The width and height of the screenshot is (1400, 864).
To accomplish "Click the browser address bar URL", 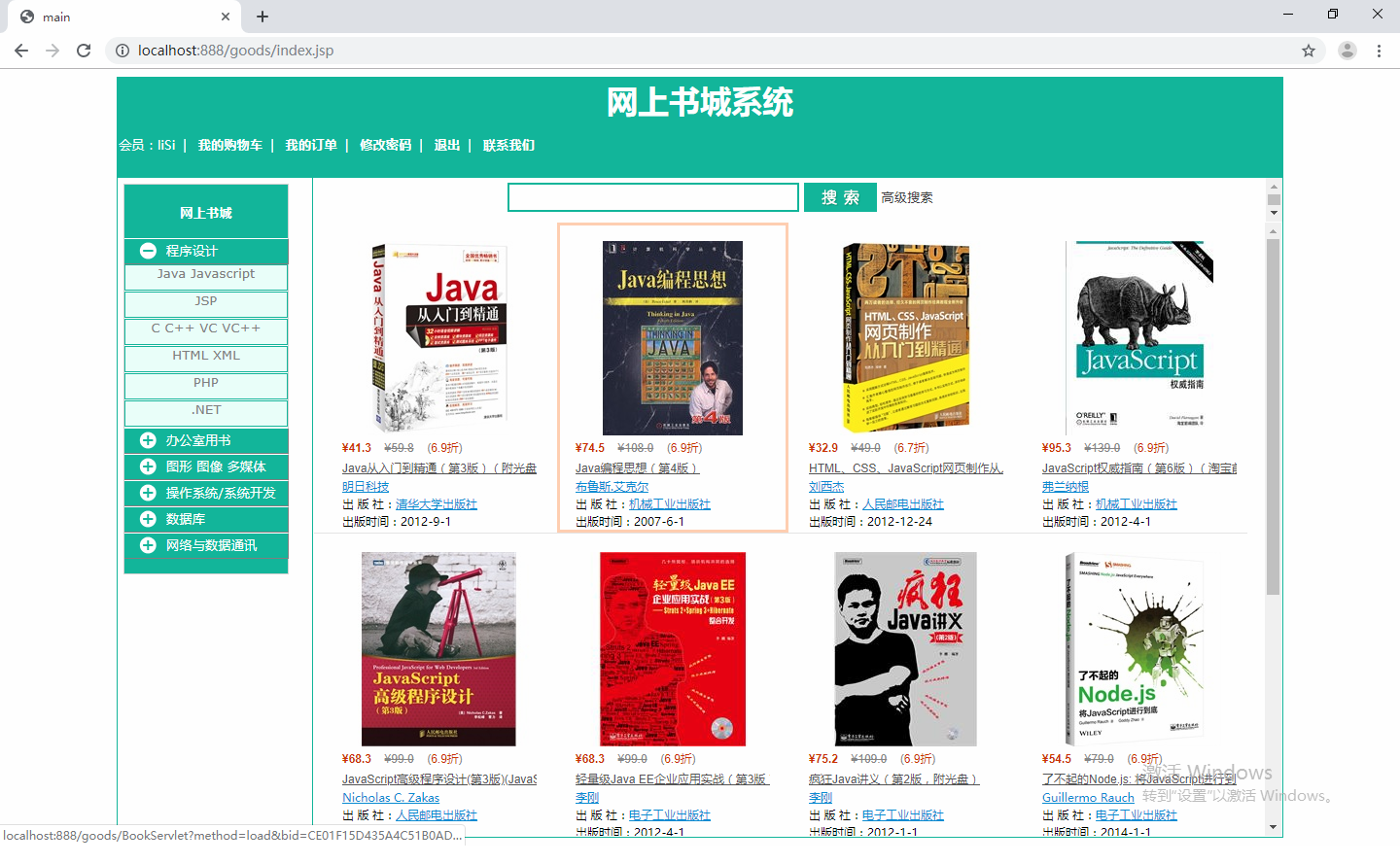I will point(235,51).
